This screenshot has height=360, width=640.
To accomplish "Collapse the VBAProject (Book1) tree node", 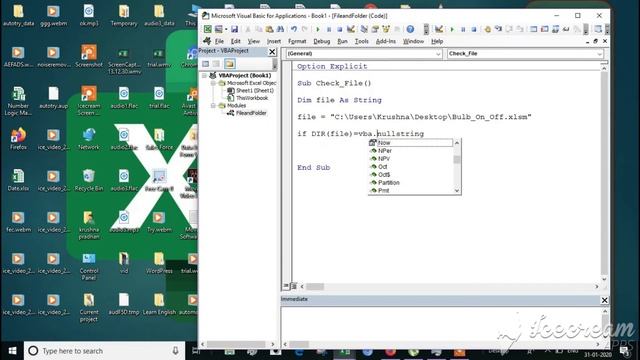I will point(204,76).
